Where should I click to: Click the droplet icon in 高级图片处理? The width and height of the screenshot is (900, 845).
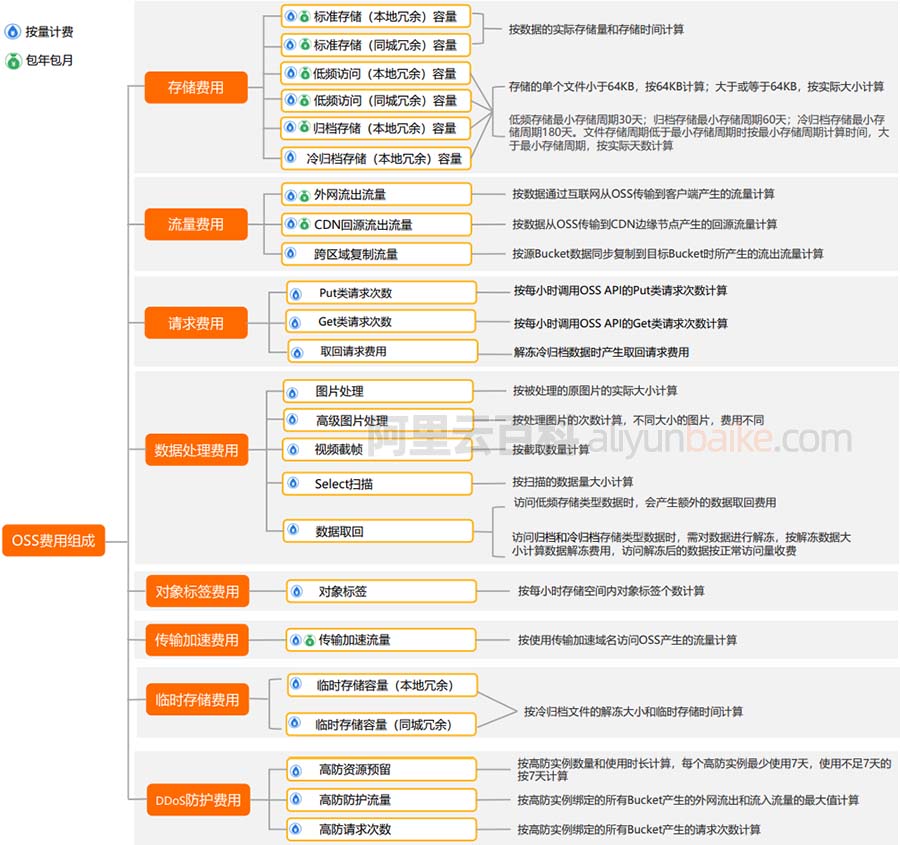coord(293,420)
